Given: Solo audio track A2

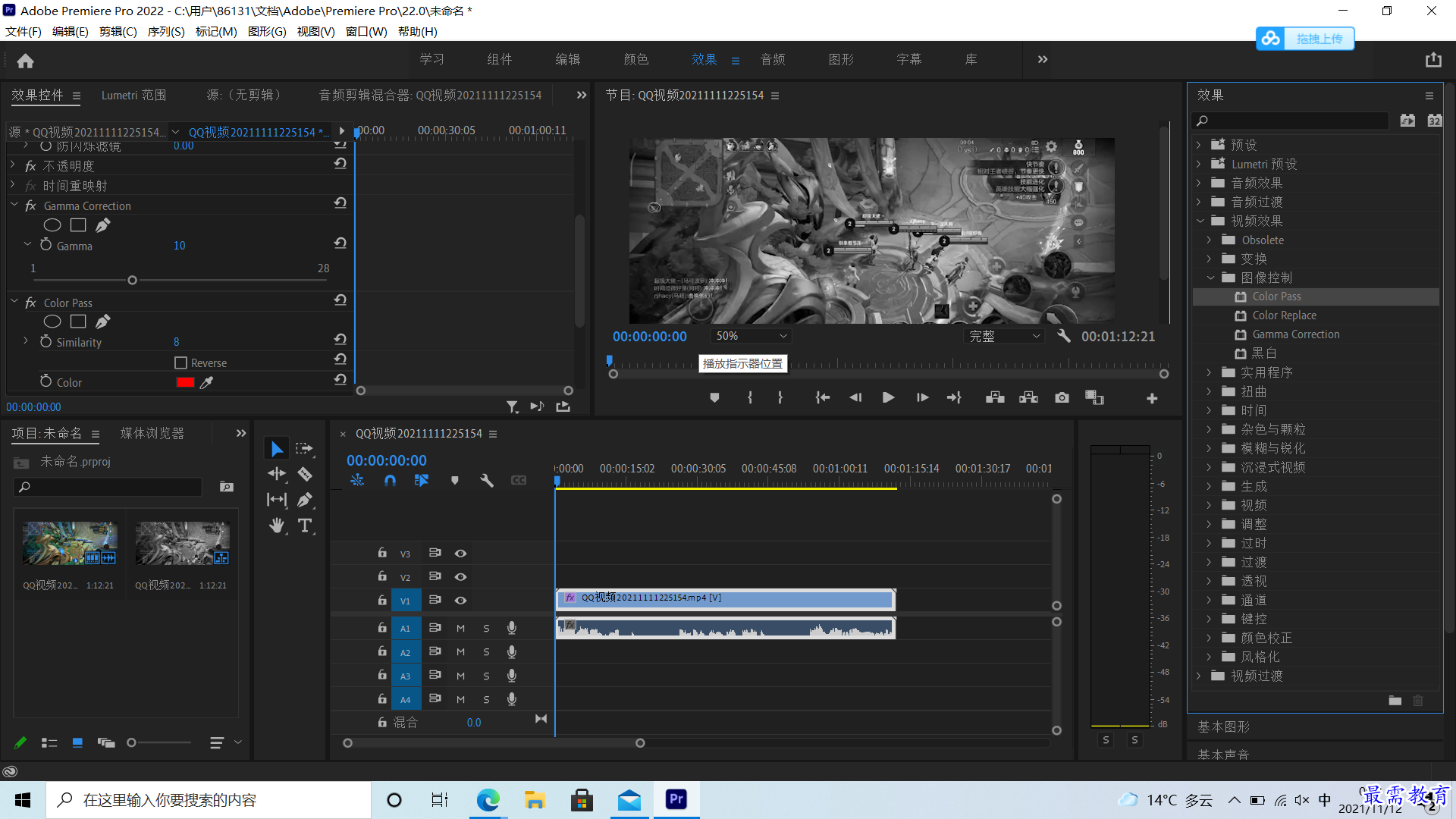Looking at the screenshot, I should tap(486, 652).
